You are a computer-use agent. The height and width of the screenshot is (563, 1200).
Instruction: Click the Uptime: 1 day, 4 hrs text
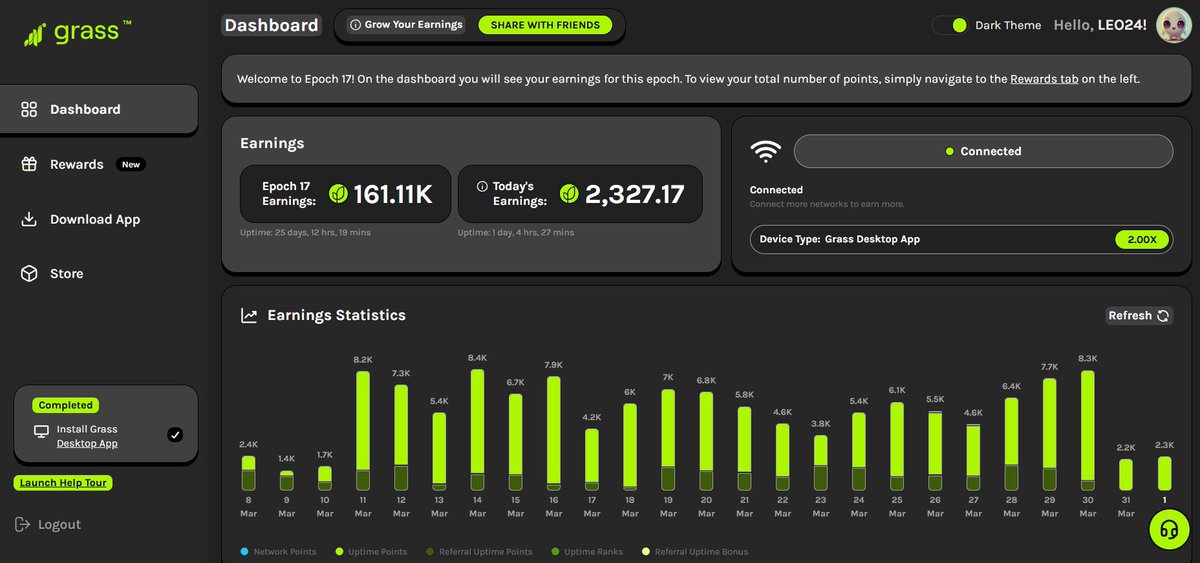[x=516, y=232]
